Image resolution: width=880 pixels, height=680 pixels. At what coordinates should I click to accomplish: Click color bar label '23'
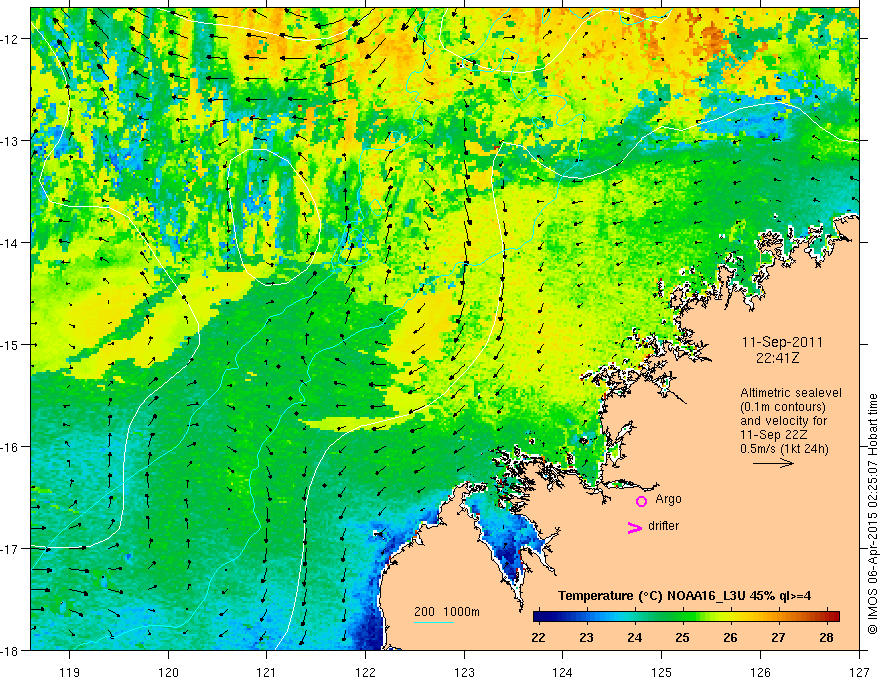pyautogui.click(x=586, y=637)
